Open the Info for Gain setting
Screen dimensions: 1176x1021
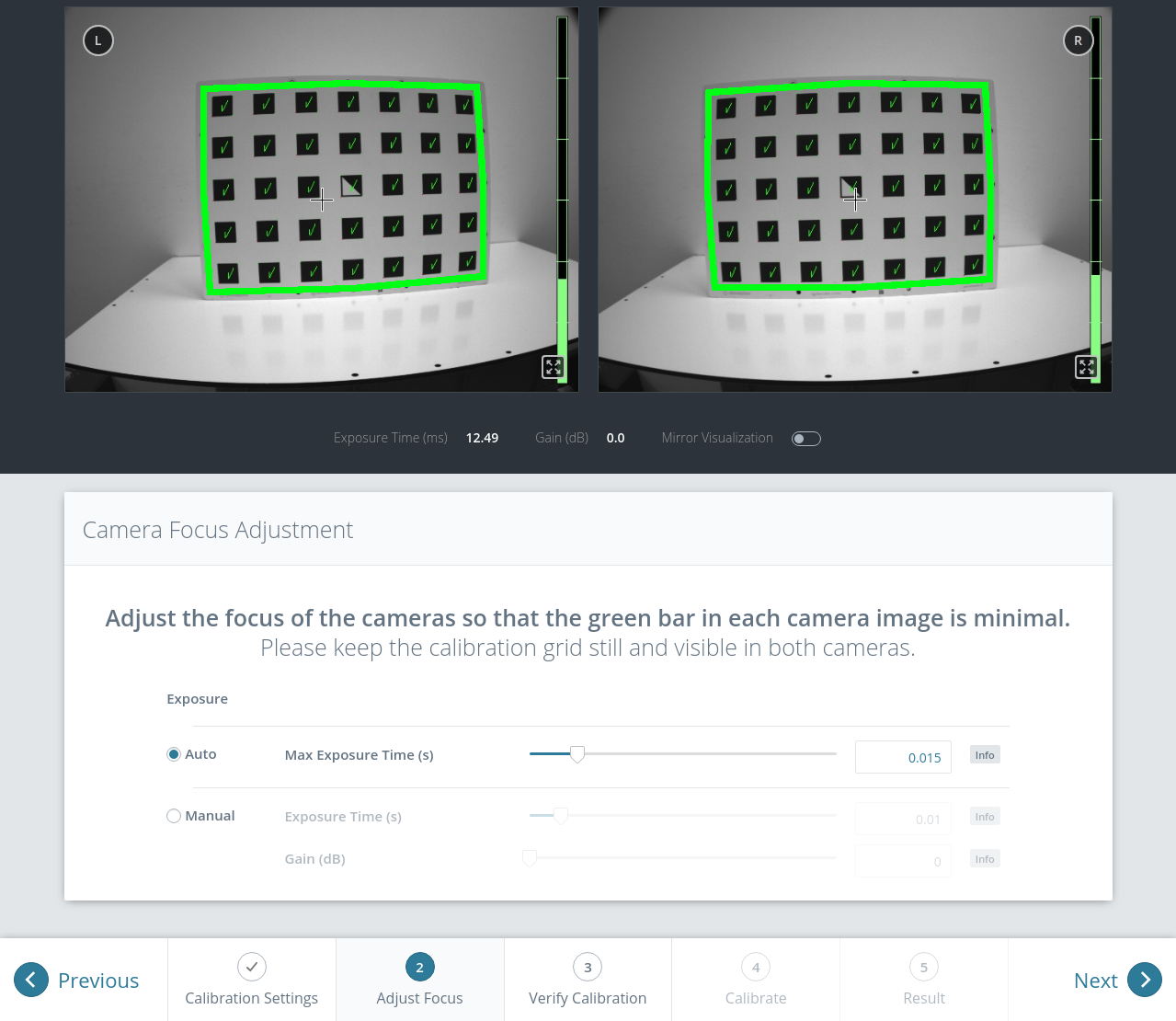click(984, 858)
